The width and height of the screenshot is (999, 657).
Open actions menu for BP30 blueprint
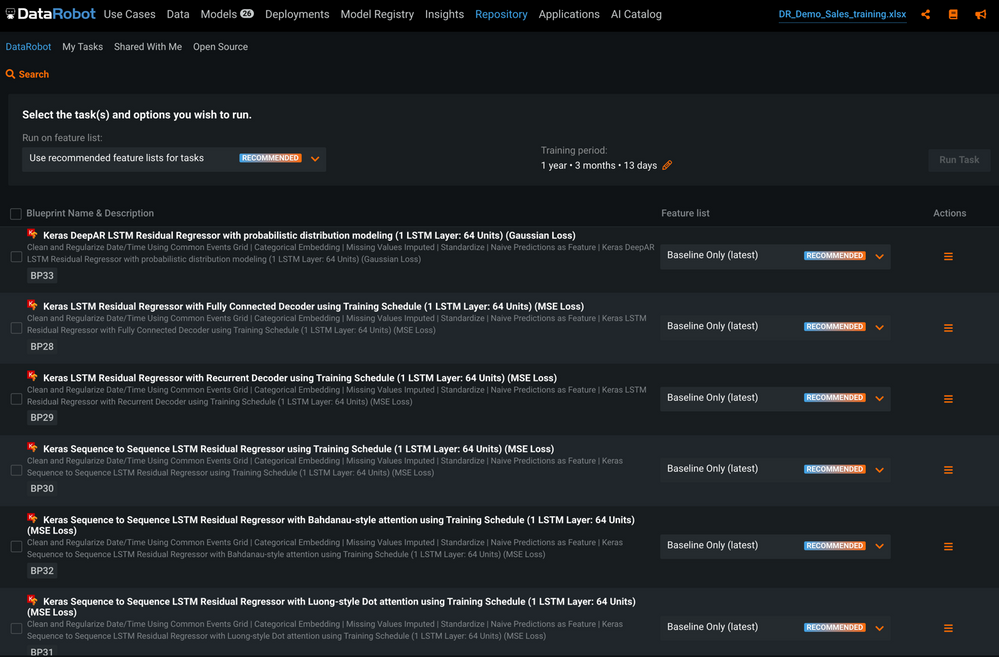click(948, 470)
